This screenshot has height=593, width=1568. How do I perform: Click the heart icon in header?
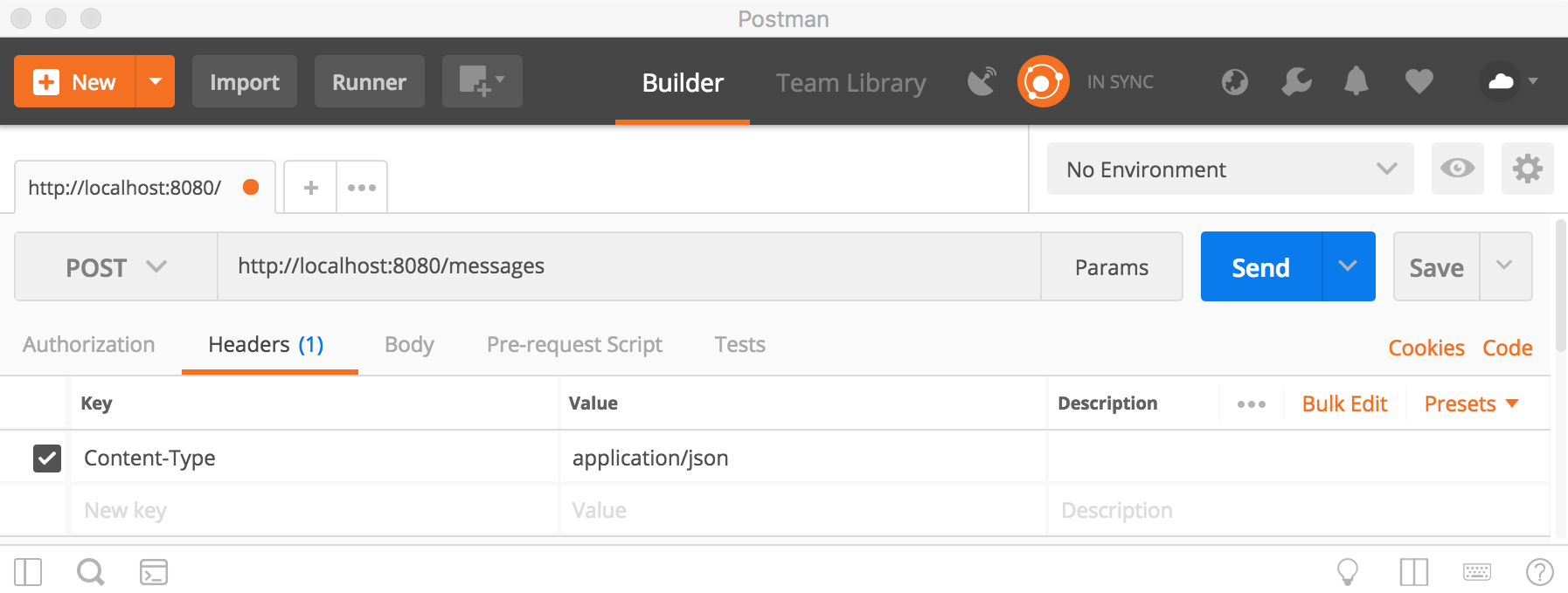pyautogui.click(x=1419, y=81)
